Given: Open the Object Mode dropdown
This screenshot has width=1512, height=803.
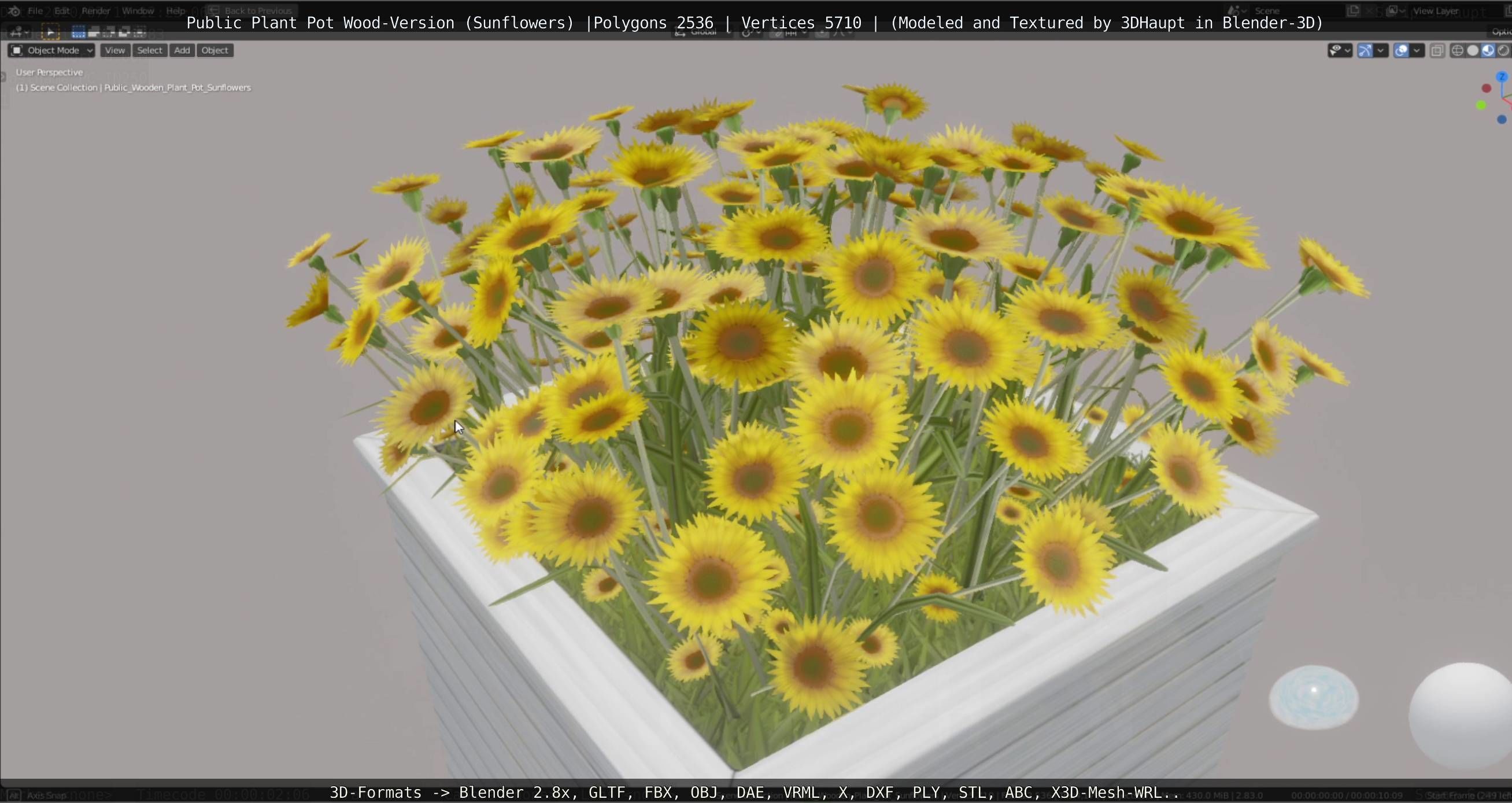Looking at the screenshot, I should (x=51, y=50).
